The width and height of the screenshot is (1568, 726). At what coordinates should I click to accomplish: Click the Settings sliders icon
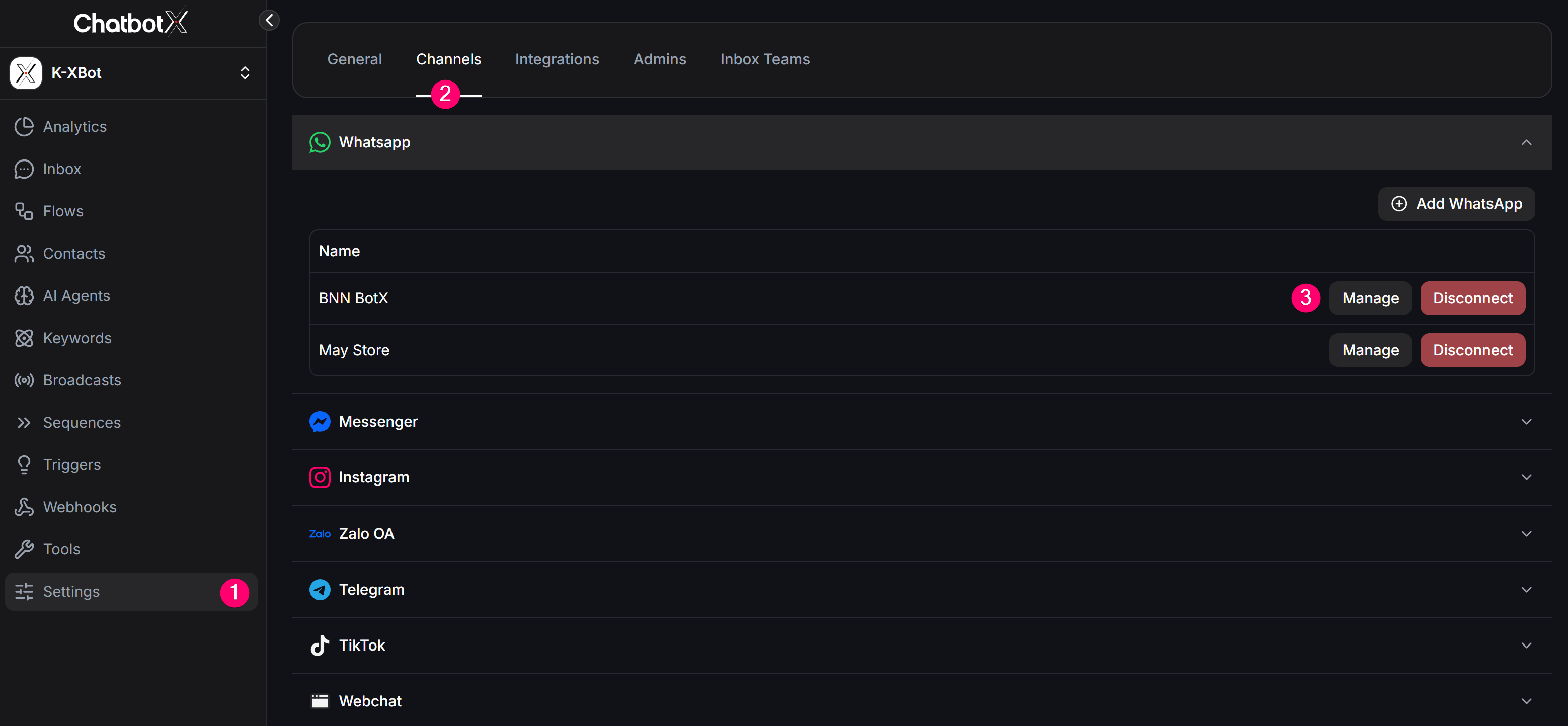24,592
